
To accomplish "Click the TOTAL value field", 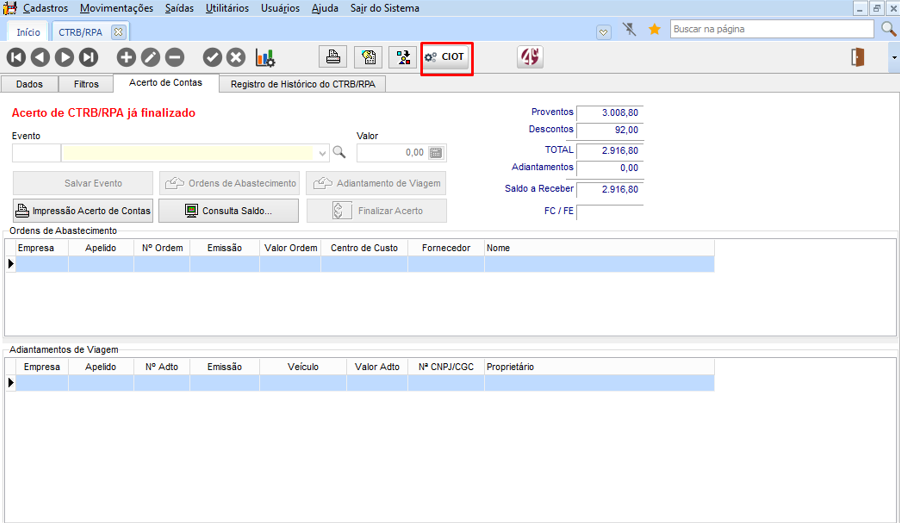I will pos(610,151).
